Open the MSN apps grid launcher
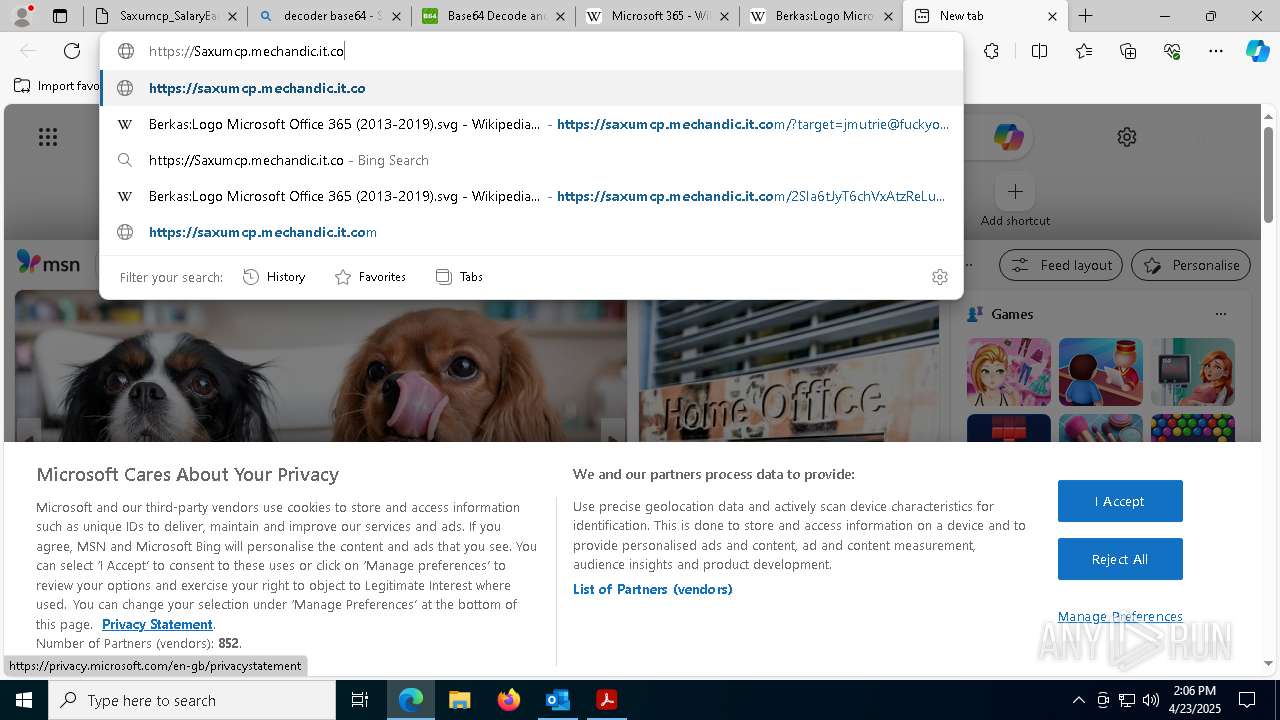Image resolution: width=1280 pixels, height=720 pixels. [47, 137]
